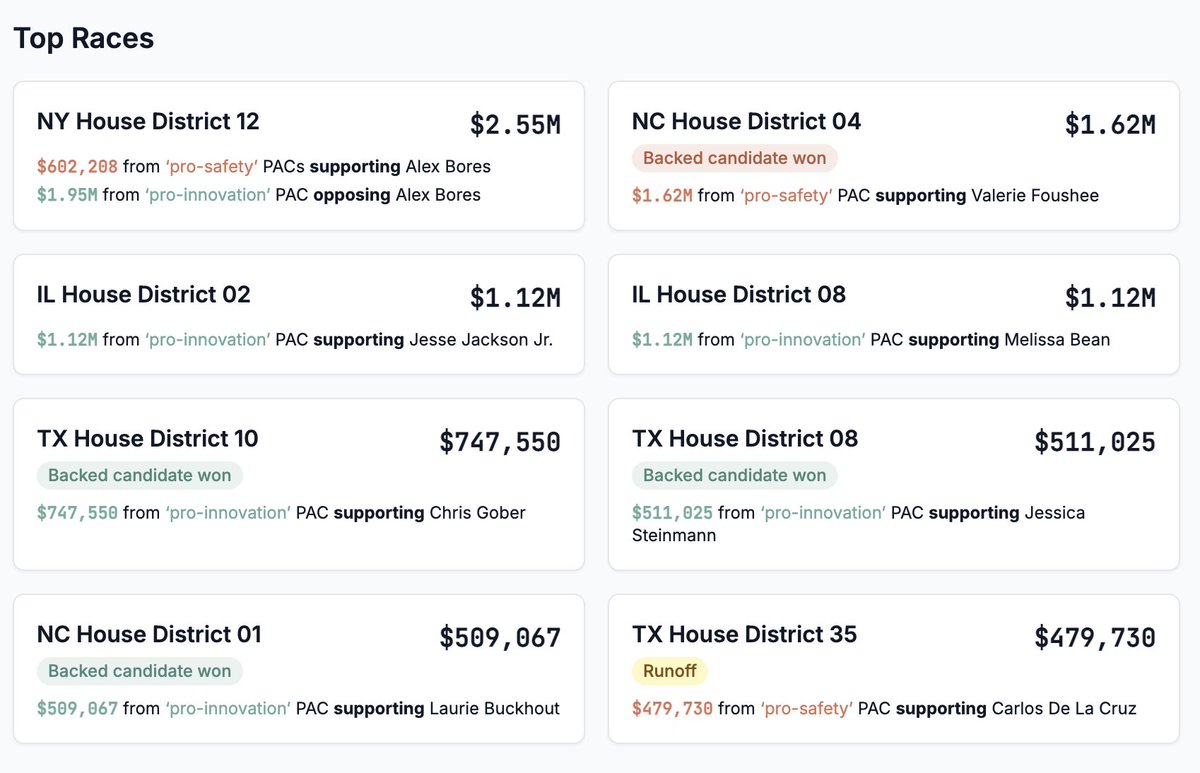Click the small $511,025 pro-innovation amount
Screen dimensions: 1200x773
click(672, 513)
